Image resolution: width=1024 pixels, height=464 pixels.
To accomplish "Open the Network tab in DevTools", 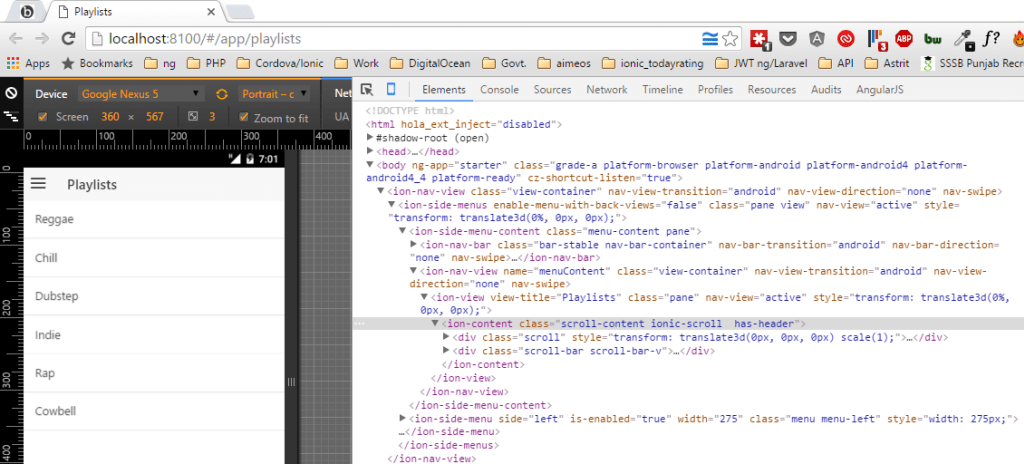I will pyautogui.click(x=606, y=89).
